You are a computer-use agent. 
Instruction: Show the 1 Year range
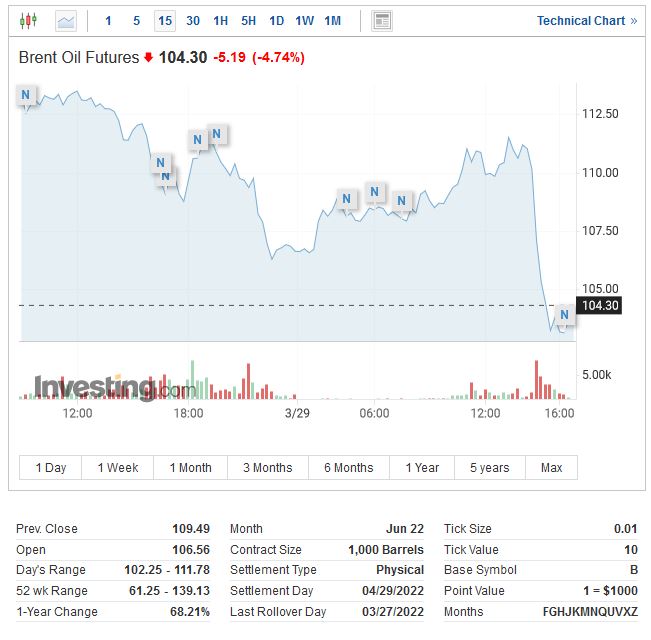422,467
